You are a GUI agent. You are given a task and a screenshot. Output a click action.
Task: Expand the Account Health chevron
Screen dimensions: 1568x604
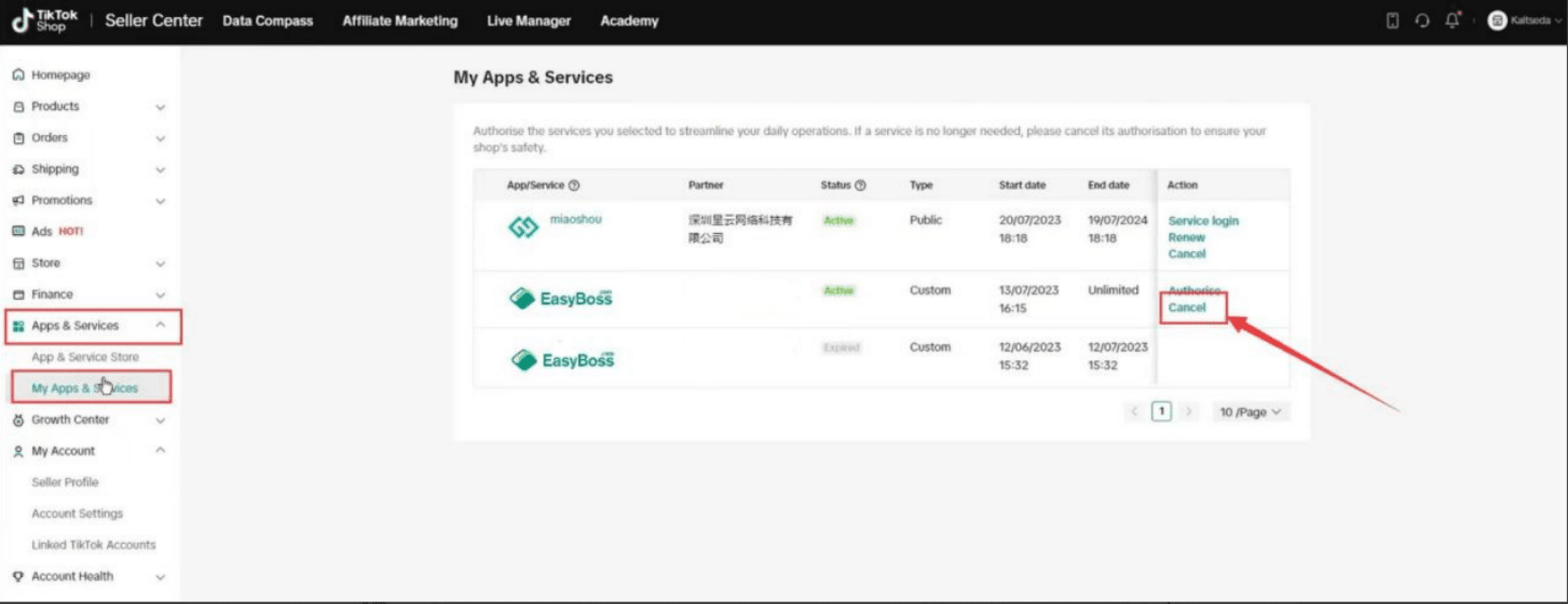click(160, 577)
